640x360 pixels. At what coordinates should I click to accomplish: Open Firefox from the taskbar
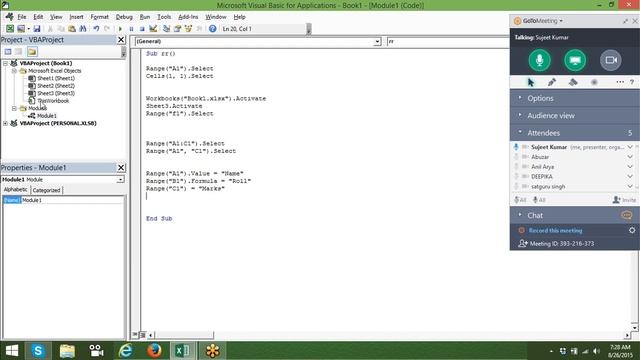[x=154, y=351]
